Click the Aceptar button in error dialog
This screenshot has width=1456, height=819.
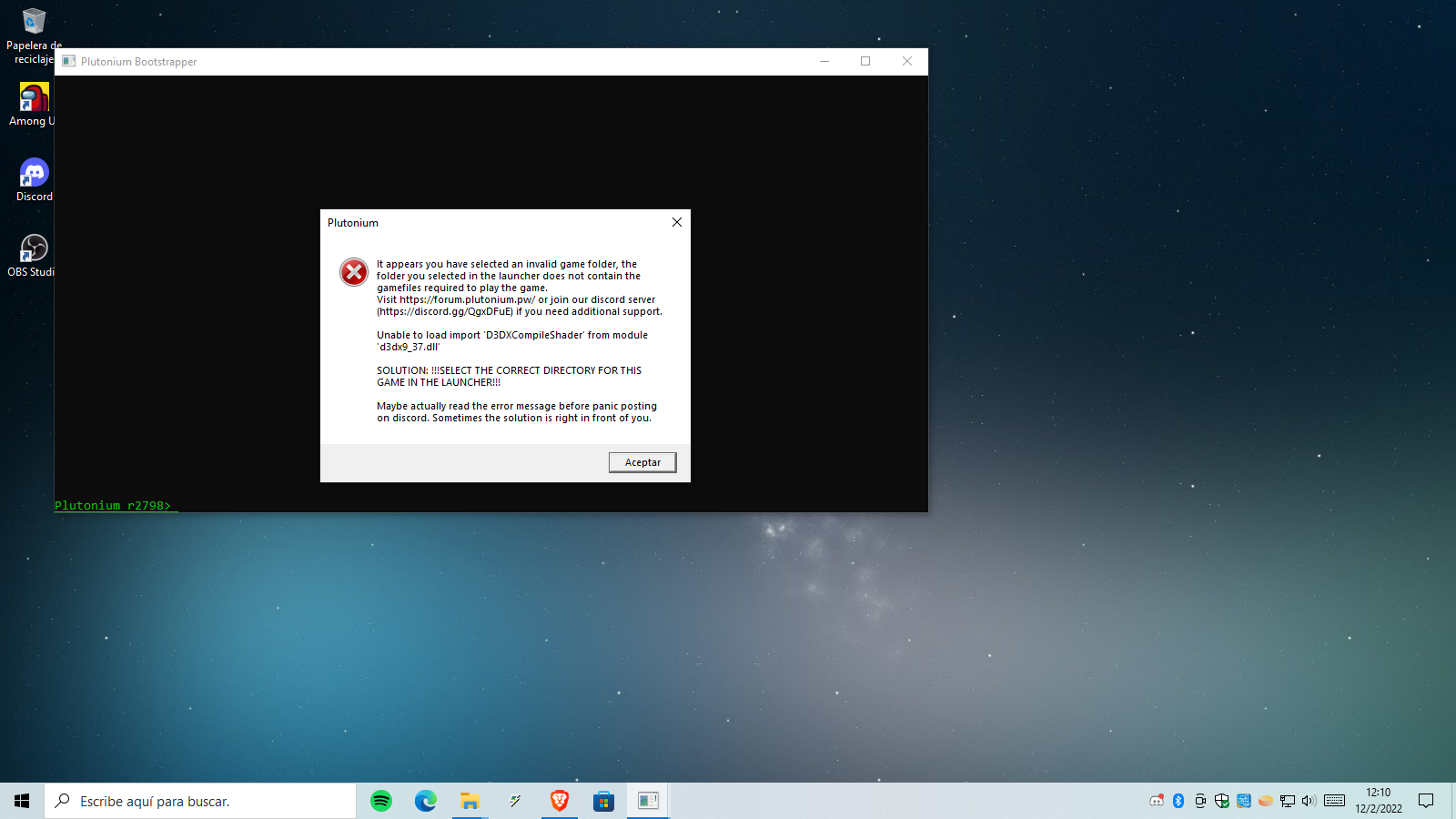tap(642, 462)
